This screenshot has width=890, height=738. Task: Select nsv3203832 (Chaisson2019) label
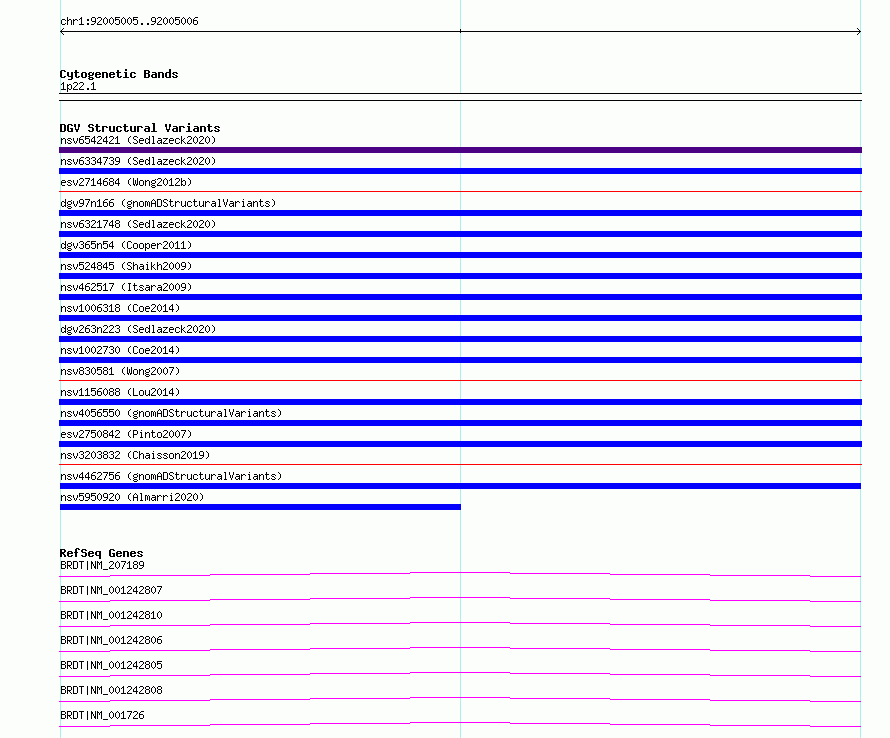135,455
